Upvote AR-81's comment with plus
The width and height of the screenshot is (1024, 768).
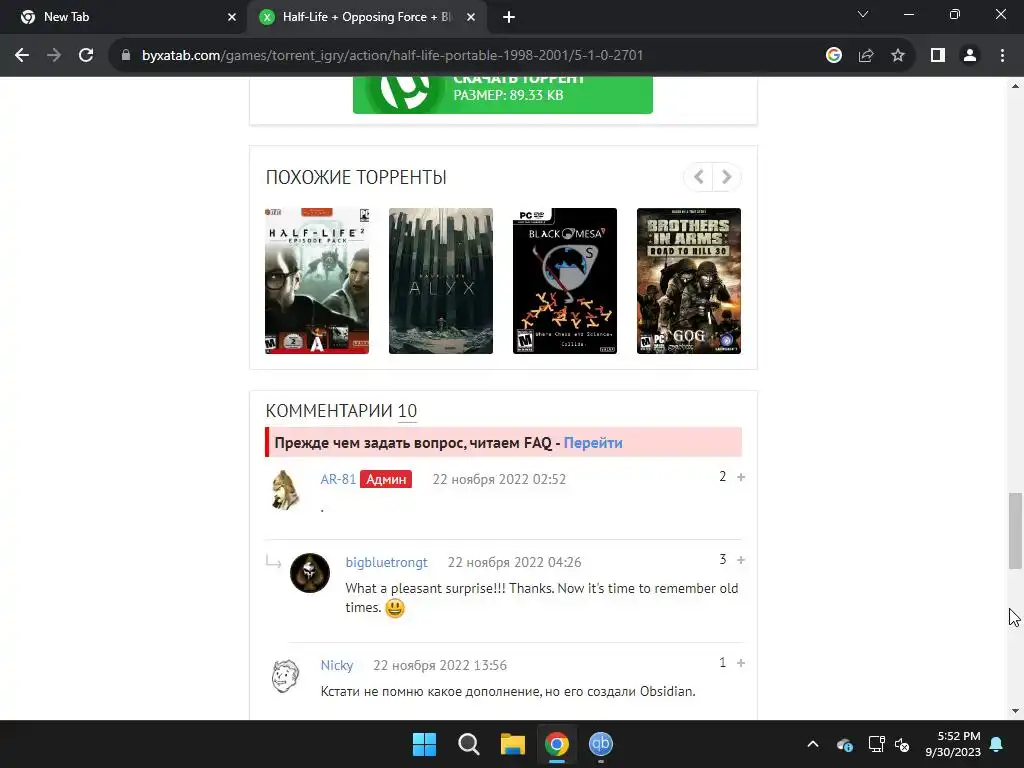tap(741, 477)
